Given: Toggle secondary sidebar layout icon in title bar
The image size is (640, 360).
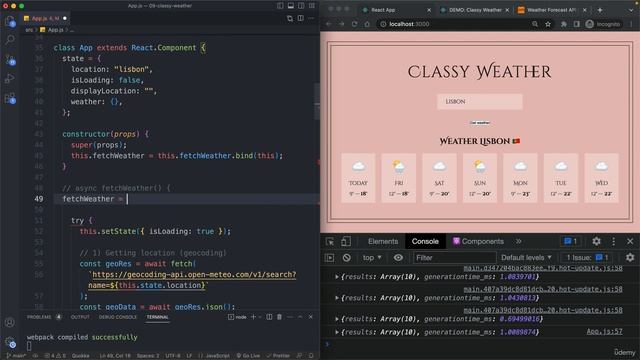Looking at the screenshot, I should pos(301,6).
